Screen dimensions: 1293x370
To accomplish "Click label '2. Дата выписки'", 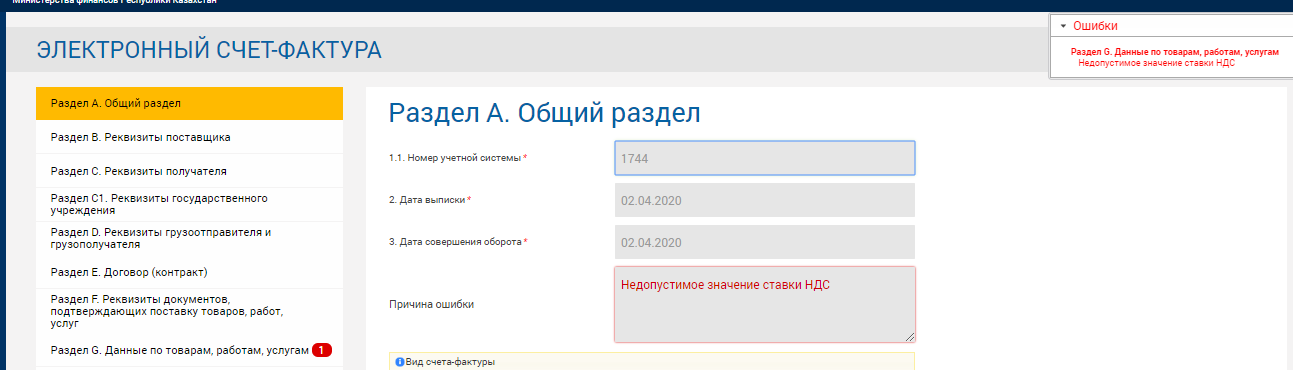I will [427, 200].
